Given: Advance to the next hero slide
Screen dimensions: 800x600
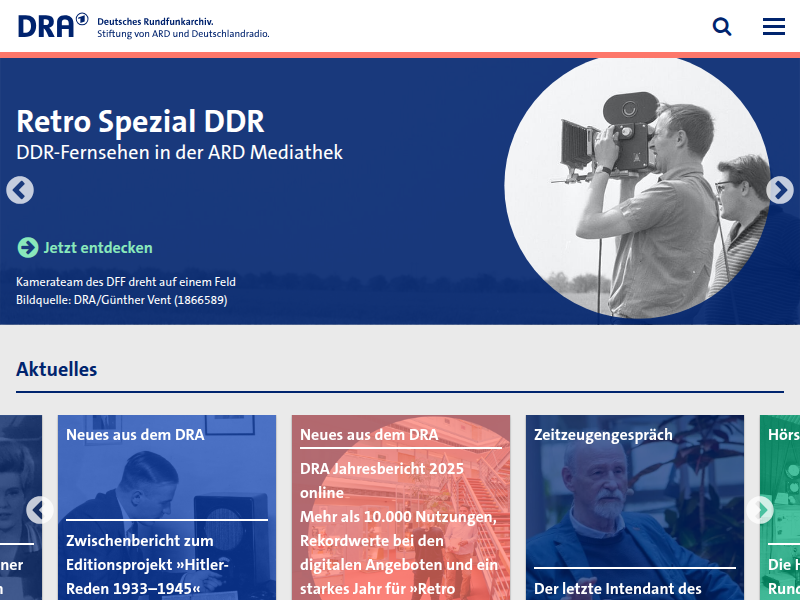Looking at the screenshot, I should pos(780,190).
